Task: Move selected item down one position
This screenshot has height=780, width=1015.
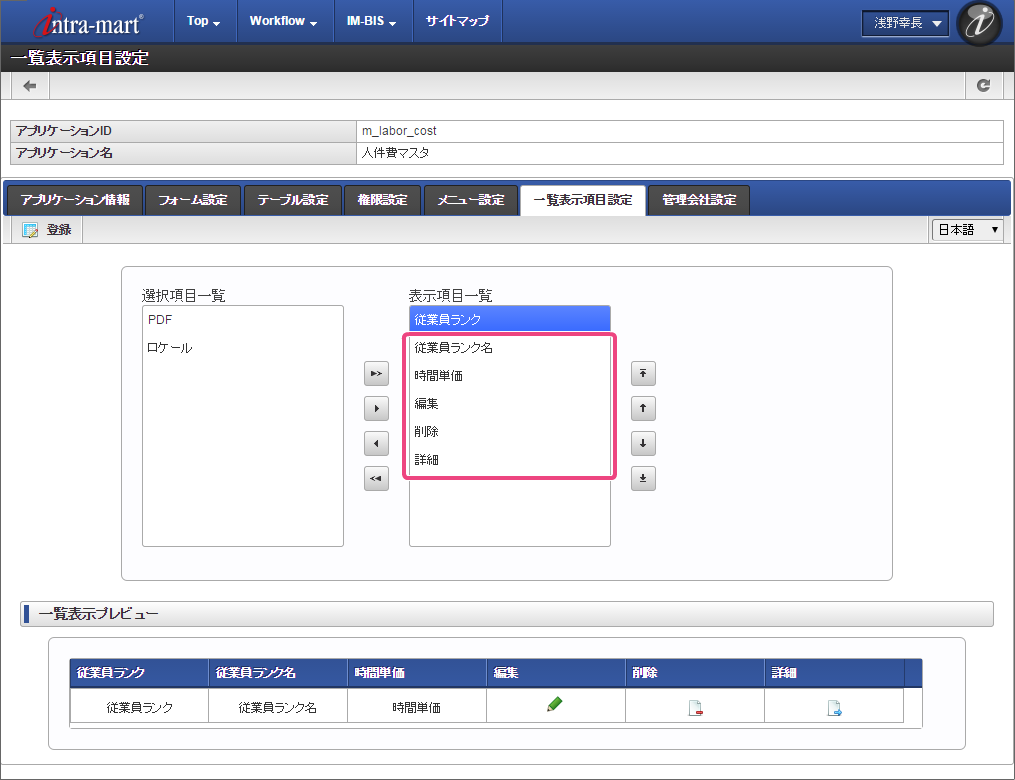Action: tap(643, 443)
